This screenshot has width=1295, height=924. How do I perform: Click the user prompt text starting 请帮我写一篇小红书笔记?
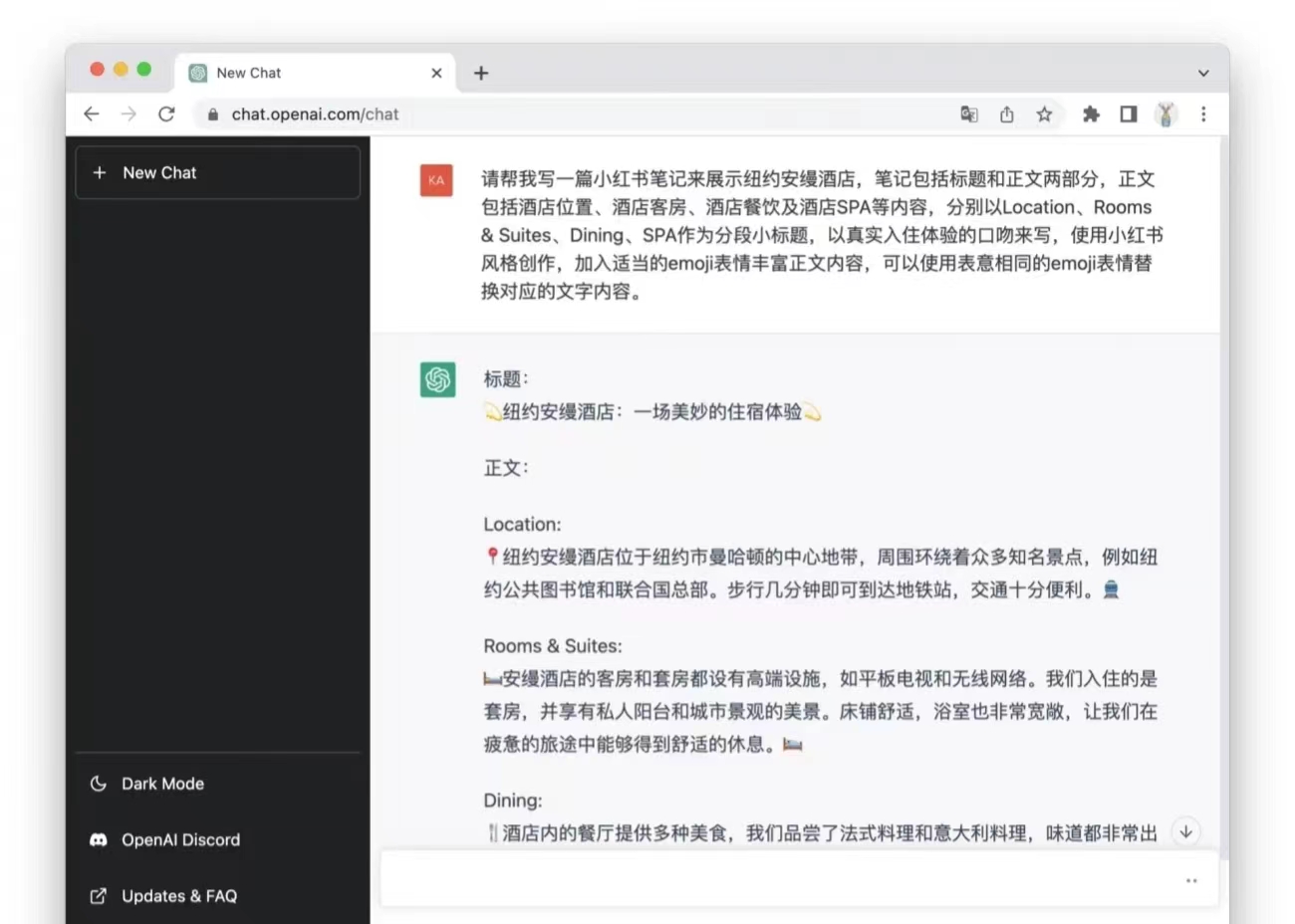pyautogui.click(x=823, y=235)
